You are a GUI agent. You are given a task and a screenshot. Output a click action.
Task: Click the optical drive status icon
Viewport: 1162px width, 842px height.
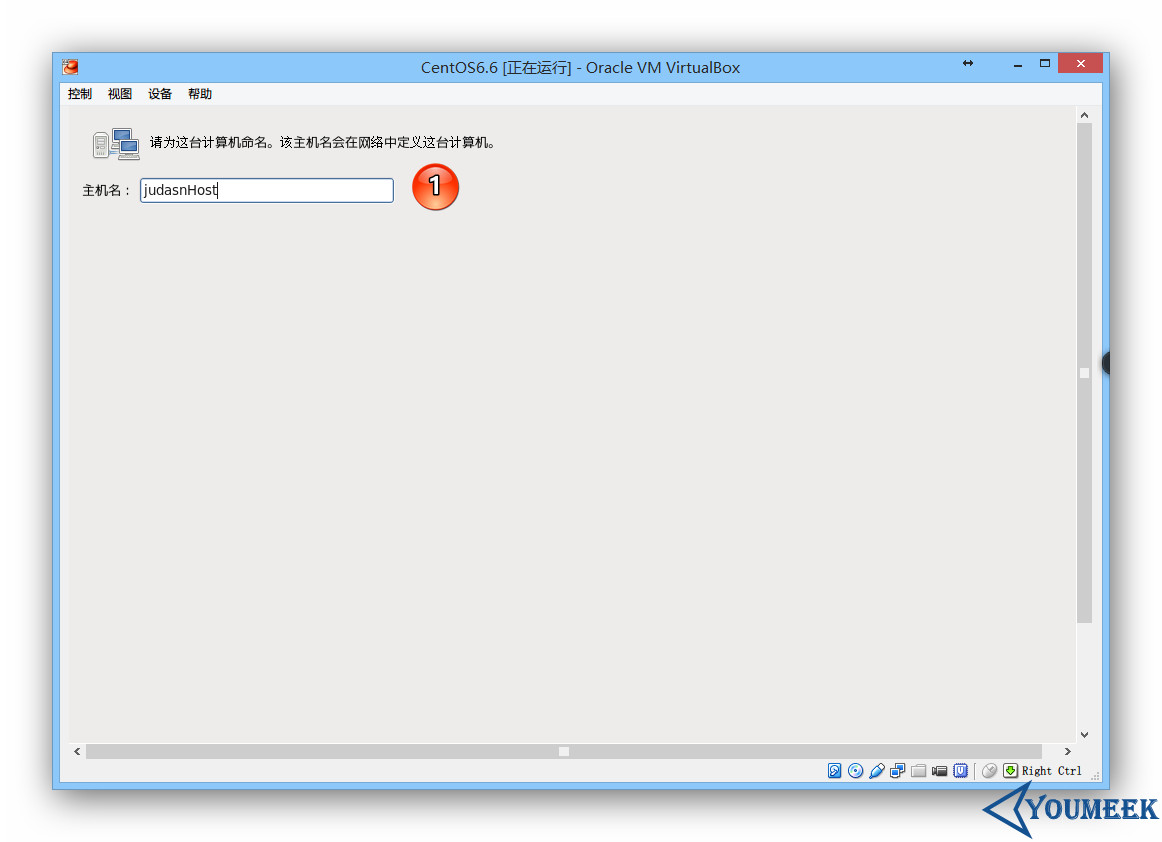point(854,770)
